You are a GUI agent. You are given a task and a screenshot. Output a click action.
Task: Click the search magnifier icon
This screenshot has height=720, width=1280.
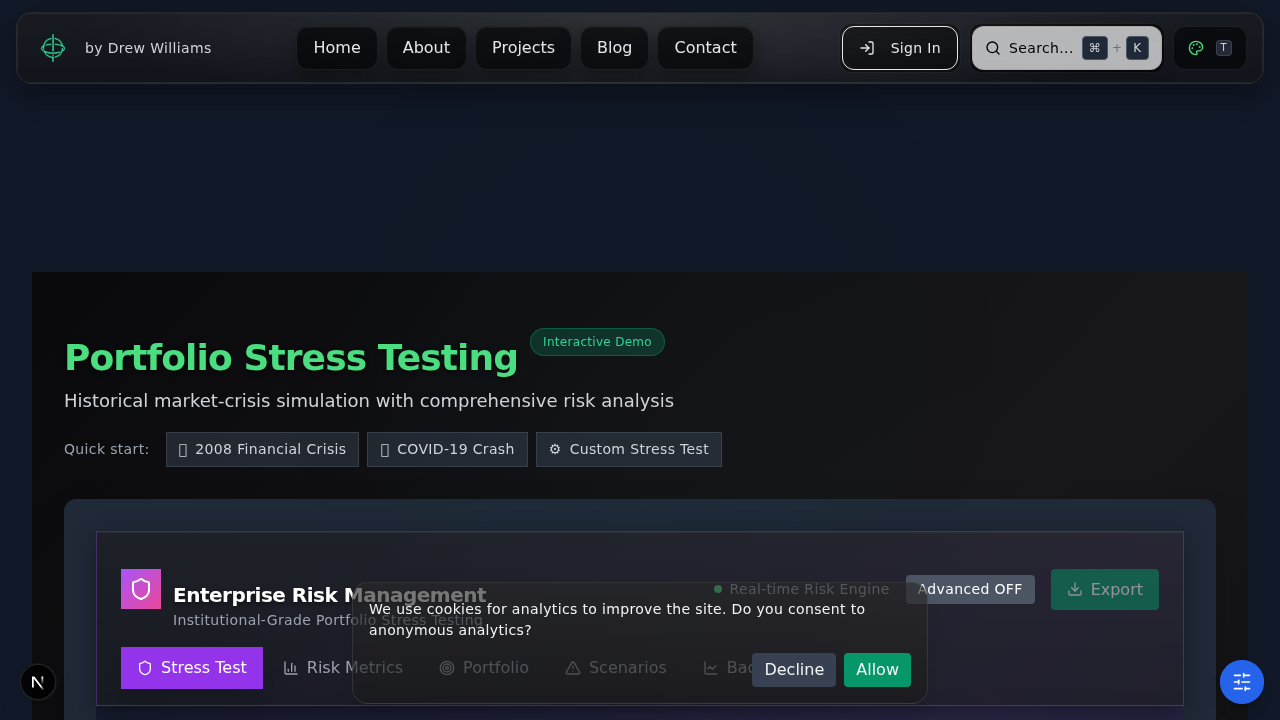tap(992, 47)
